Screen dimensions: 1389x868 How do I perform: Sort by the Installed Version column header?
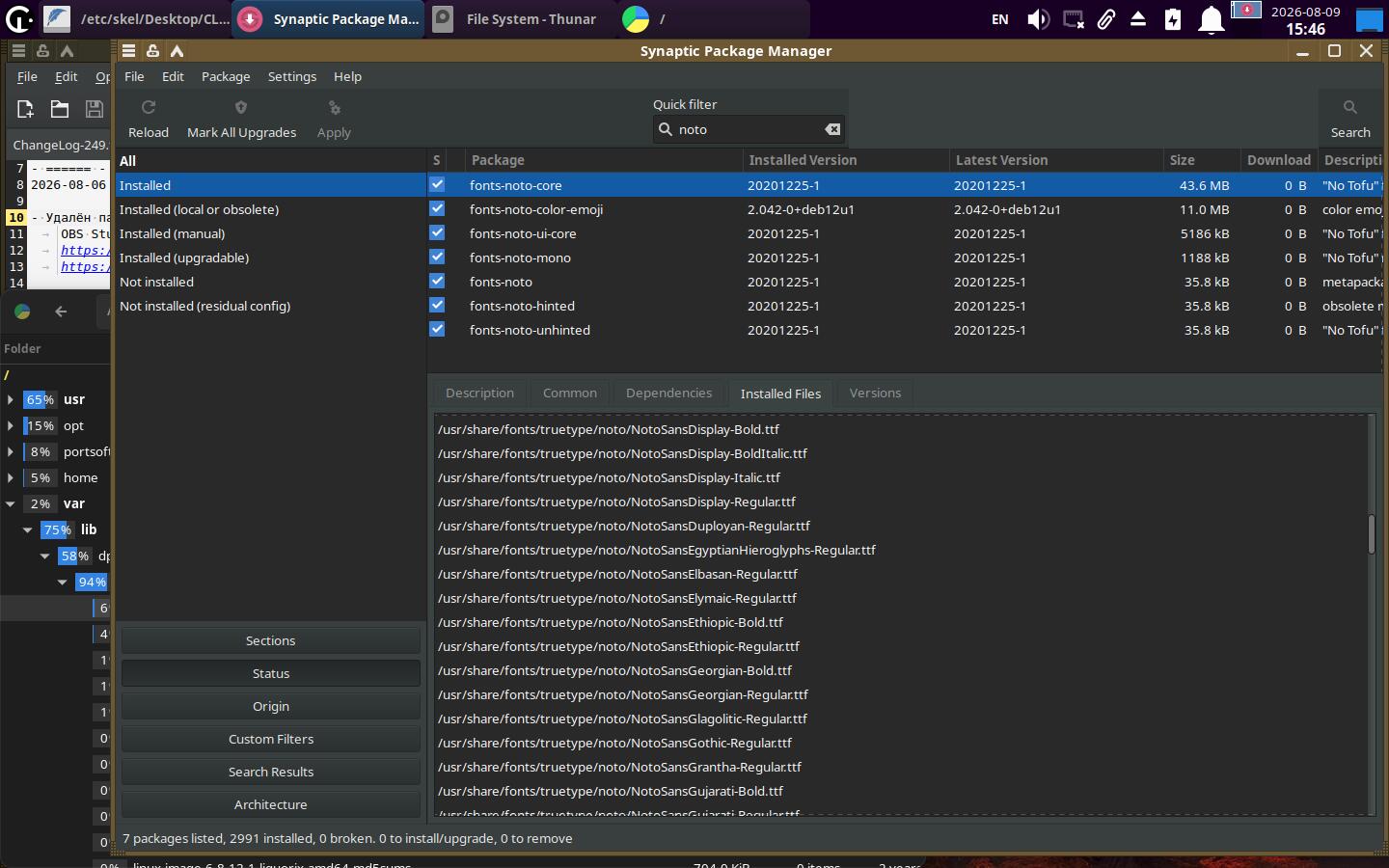coord(844,160)
